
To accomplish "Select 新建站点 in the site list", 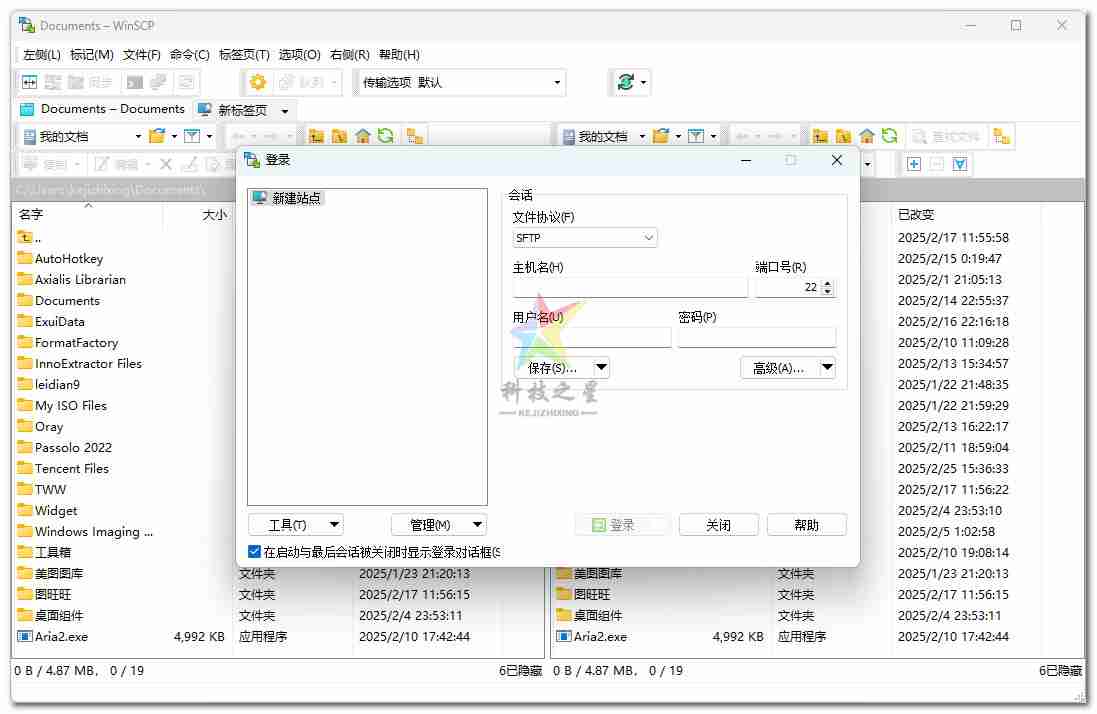I will [x=296, y=198].
